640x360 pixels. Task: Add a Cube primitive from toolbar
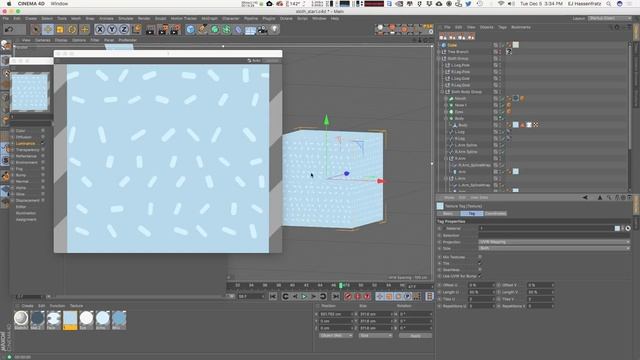pos(190,29)
